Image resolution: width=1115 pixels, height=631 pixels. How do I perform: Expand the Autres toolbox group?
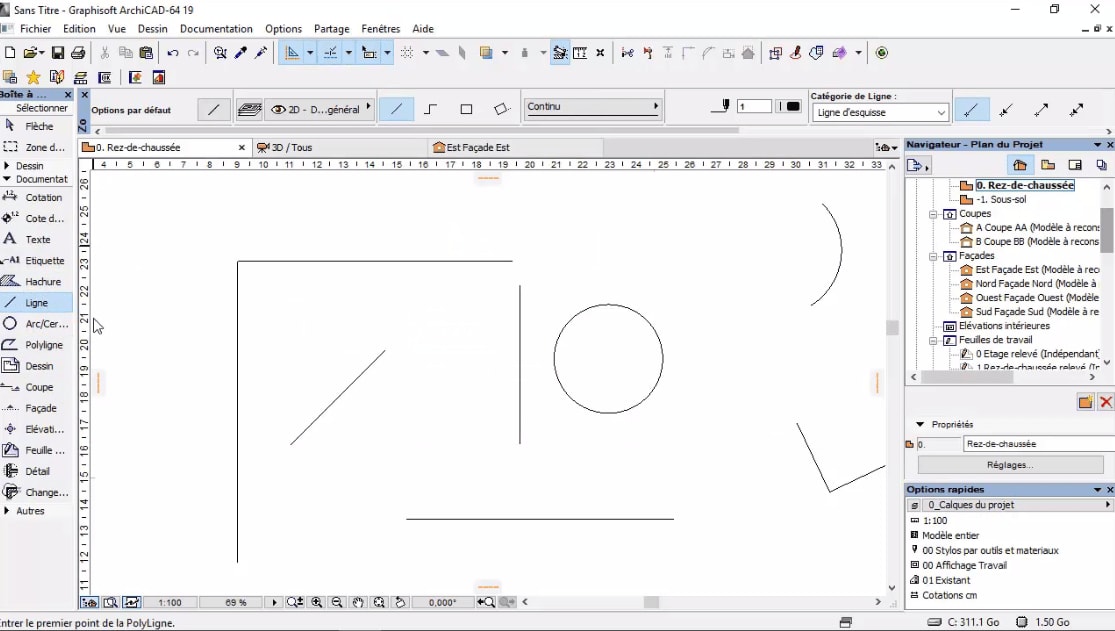point(7,511)
